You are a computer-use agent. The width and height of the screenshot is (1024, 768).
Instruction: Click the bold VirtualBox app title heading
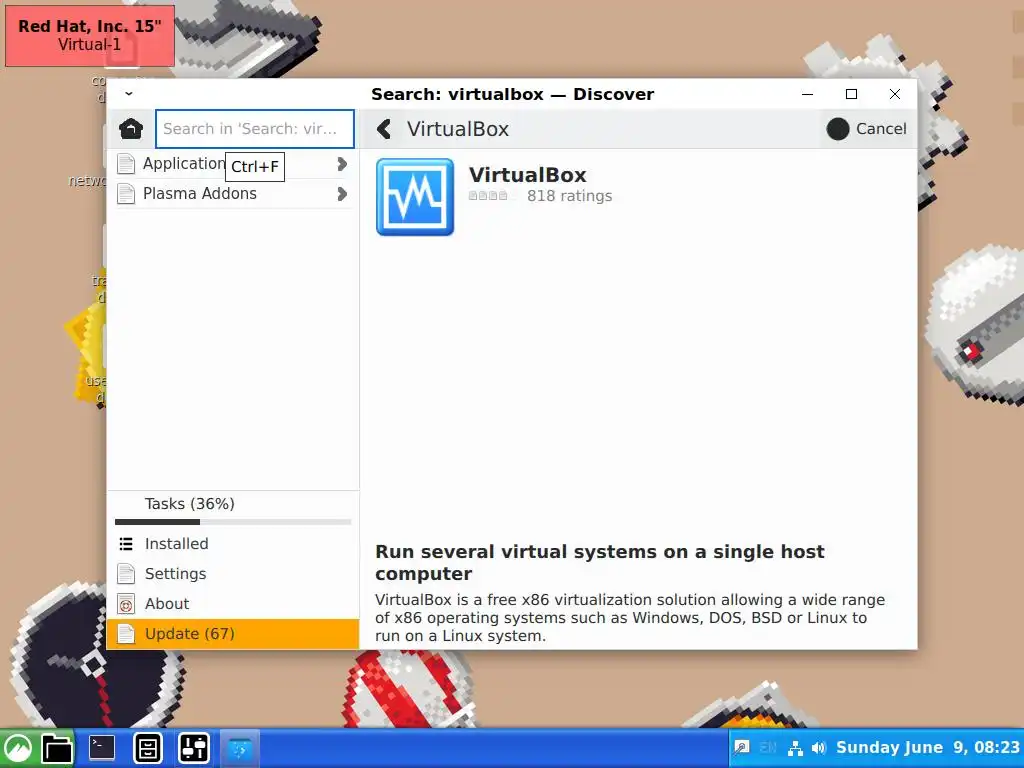(528, 175)
